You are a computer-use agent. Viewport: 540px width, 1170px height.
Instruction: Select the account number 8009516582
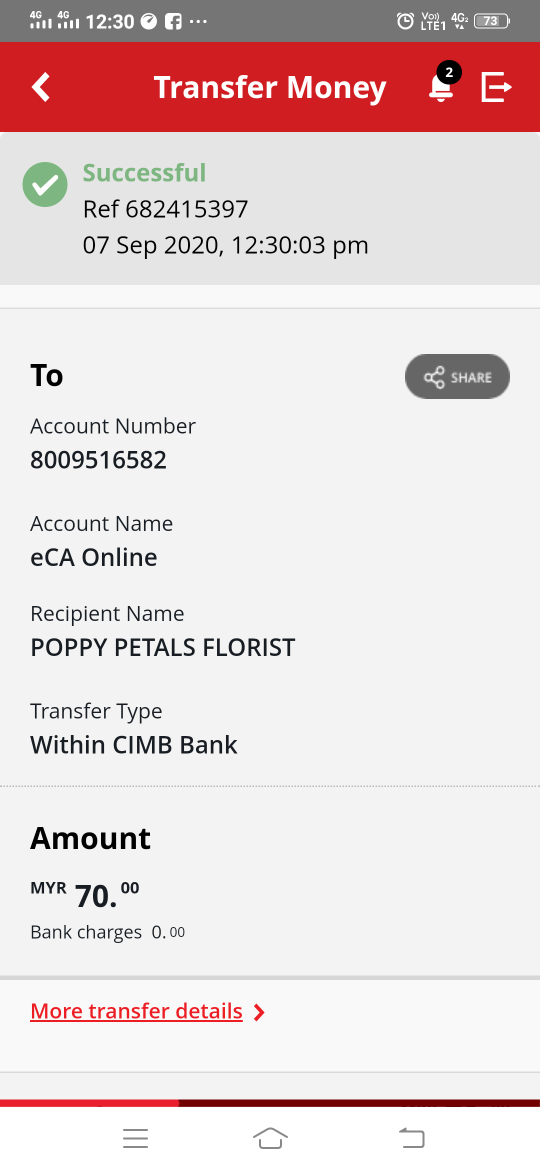[x=98, y=460]
